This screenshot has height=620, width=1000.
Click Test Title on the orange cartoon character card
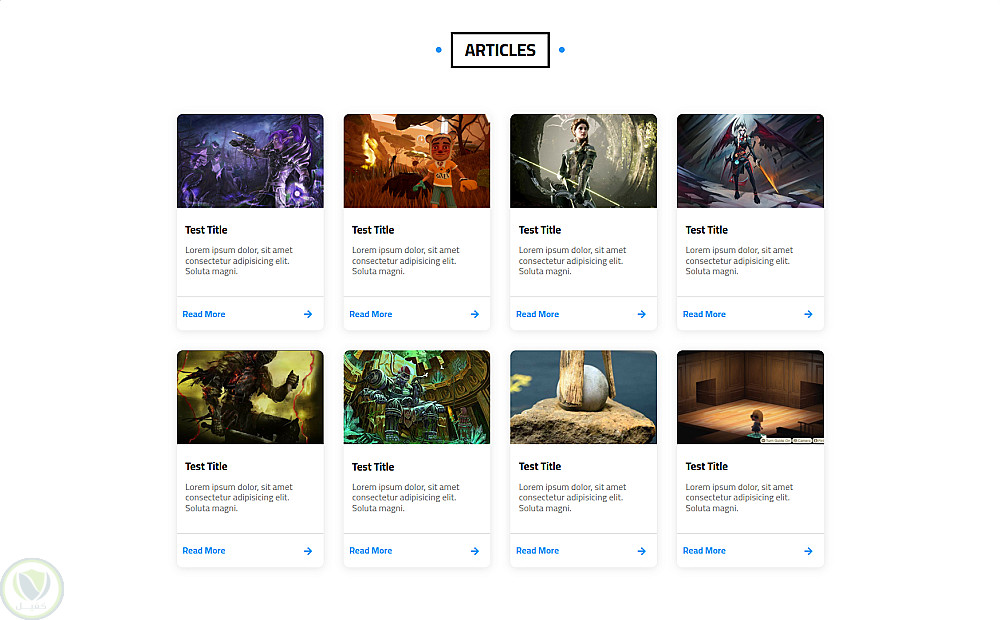[x=373, y=230]
